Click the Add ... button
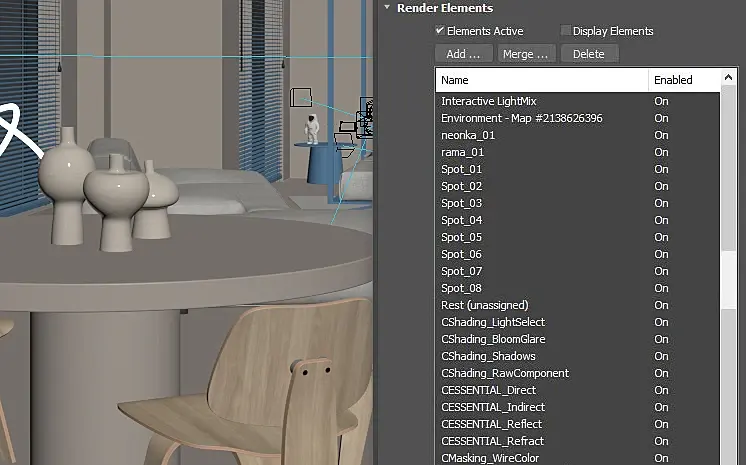Screen dimensions: 746x465 [463, 54]
